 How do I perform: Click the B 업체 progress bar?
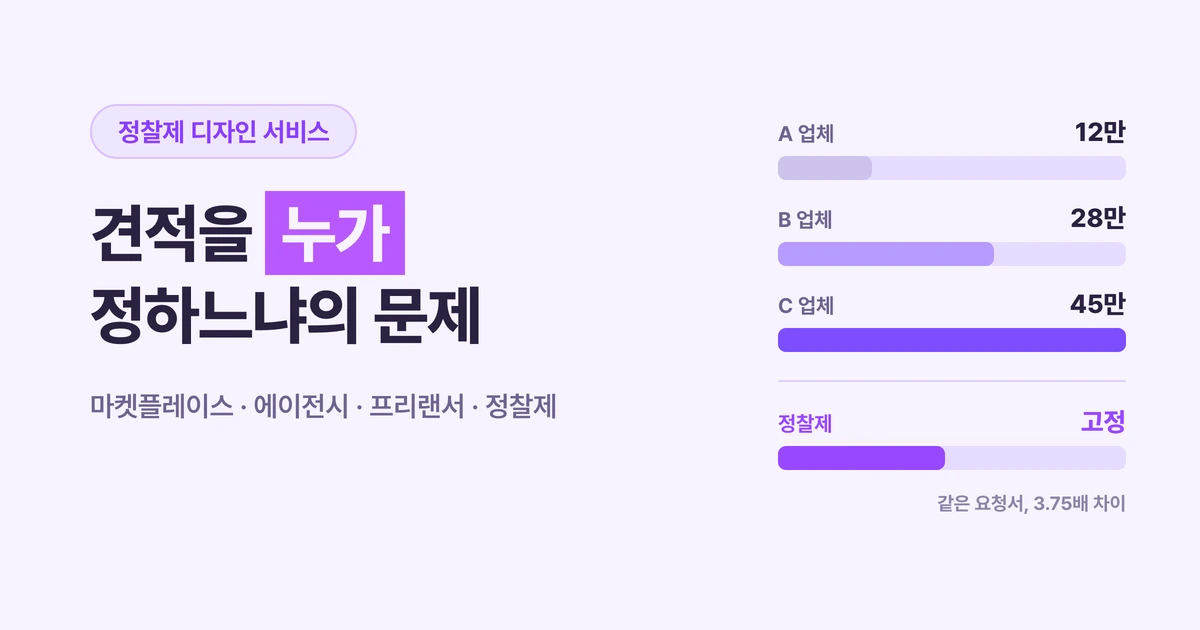(952, 254)
